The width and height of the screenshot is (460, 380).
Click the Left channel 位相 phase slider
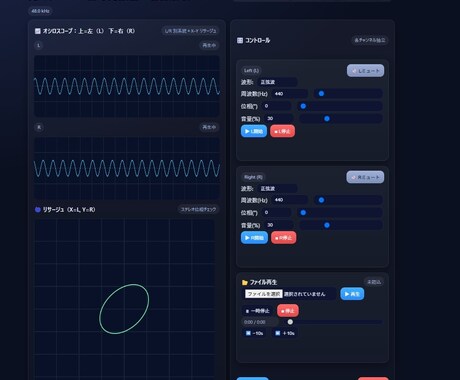[x=340, y=106]
